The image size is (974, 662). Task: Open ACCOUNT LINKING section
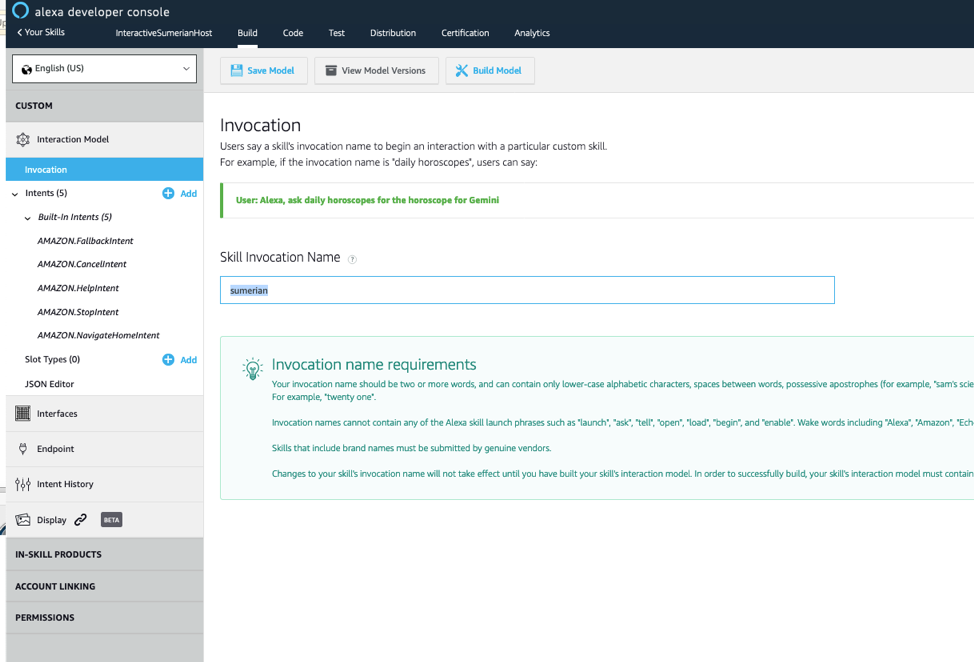tap(104, 586)
